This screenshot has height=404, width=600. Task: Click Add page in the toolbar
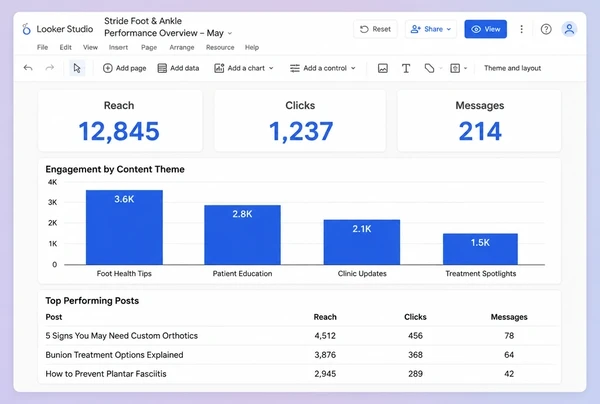(125, 68)
